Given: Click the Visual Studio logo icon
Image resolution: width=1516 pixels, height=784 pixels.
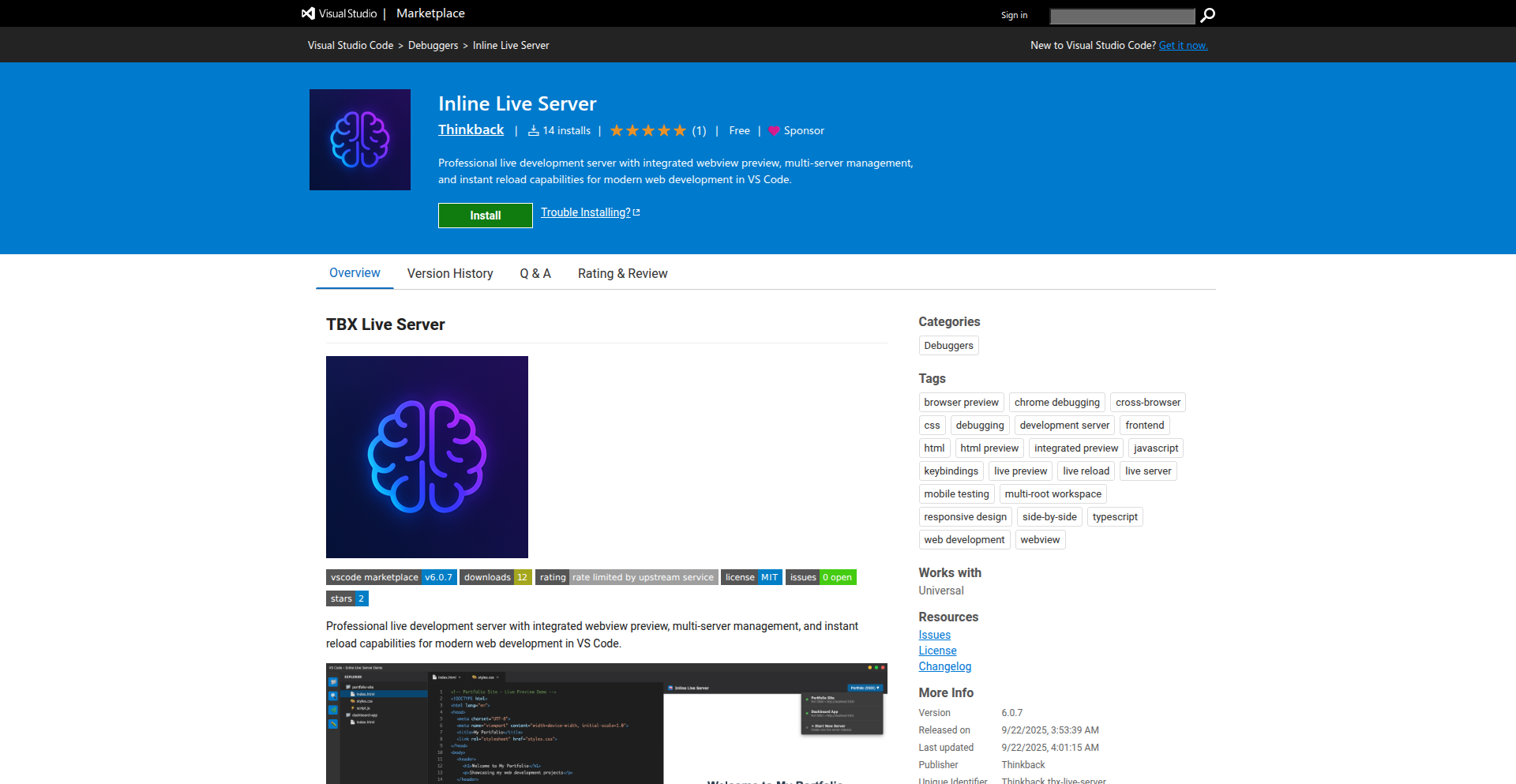Looking at the screenshot, I should tap(308, 13).
